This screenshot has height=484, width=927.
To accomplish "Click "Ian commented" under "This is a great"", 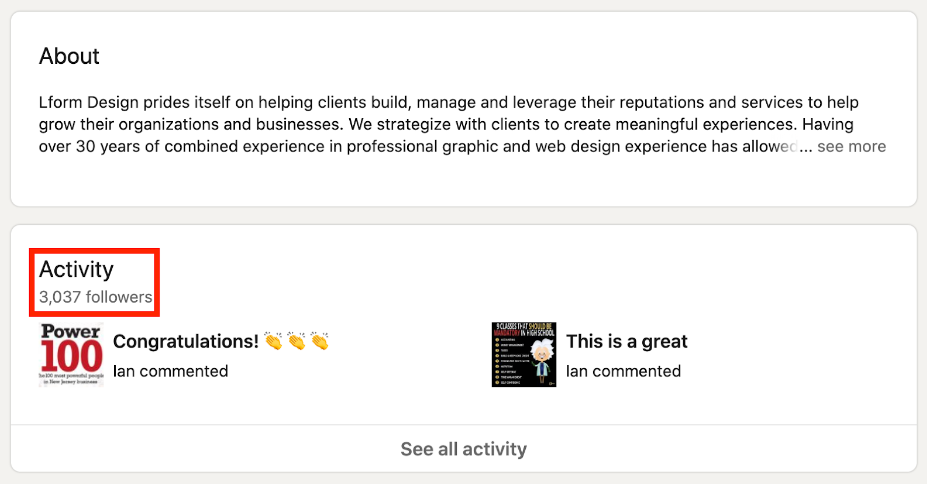I will coord(623,371).
